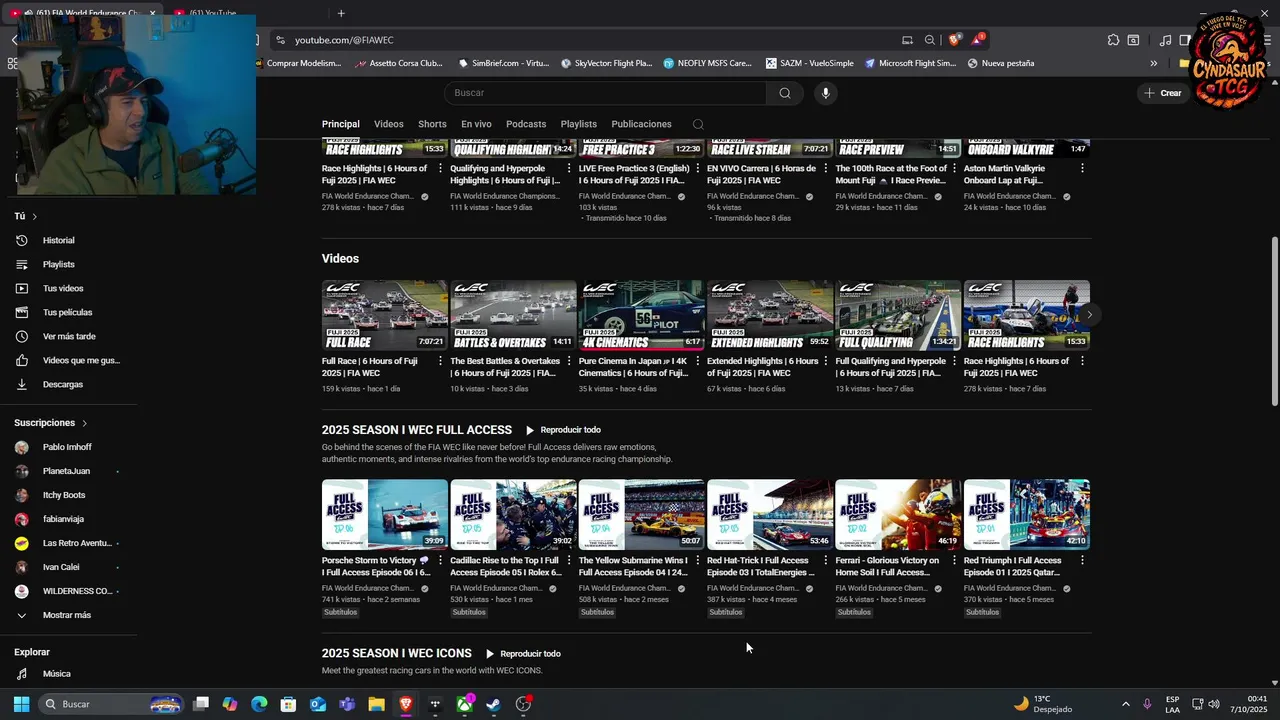Image resolution: width=1280 pixels, height=720 pixels.
Task: Open the Podcasts tab
Action: tap(526, 124)
